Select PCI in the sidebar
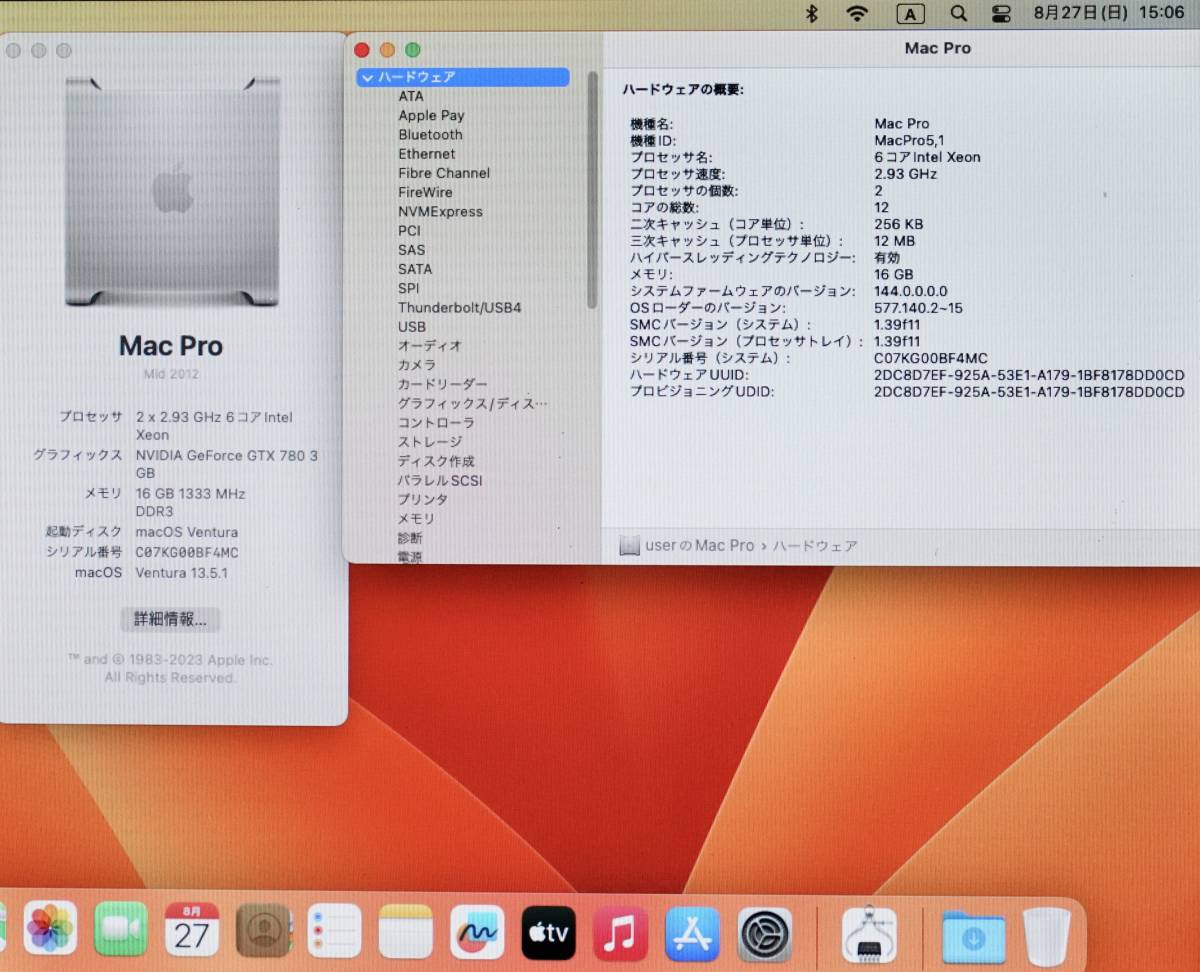1200x972 pixels. (x=409, y=230)
